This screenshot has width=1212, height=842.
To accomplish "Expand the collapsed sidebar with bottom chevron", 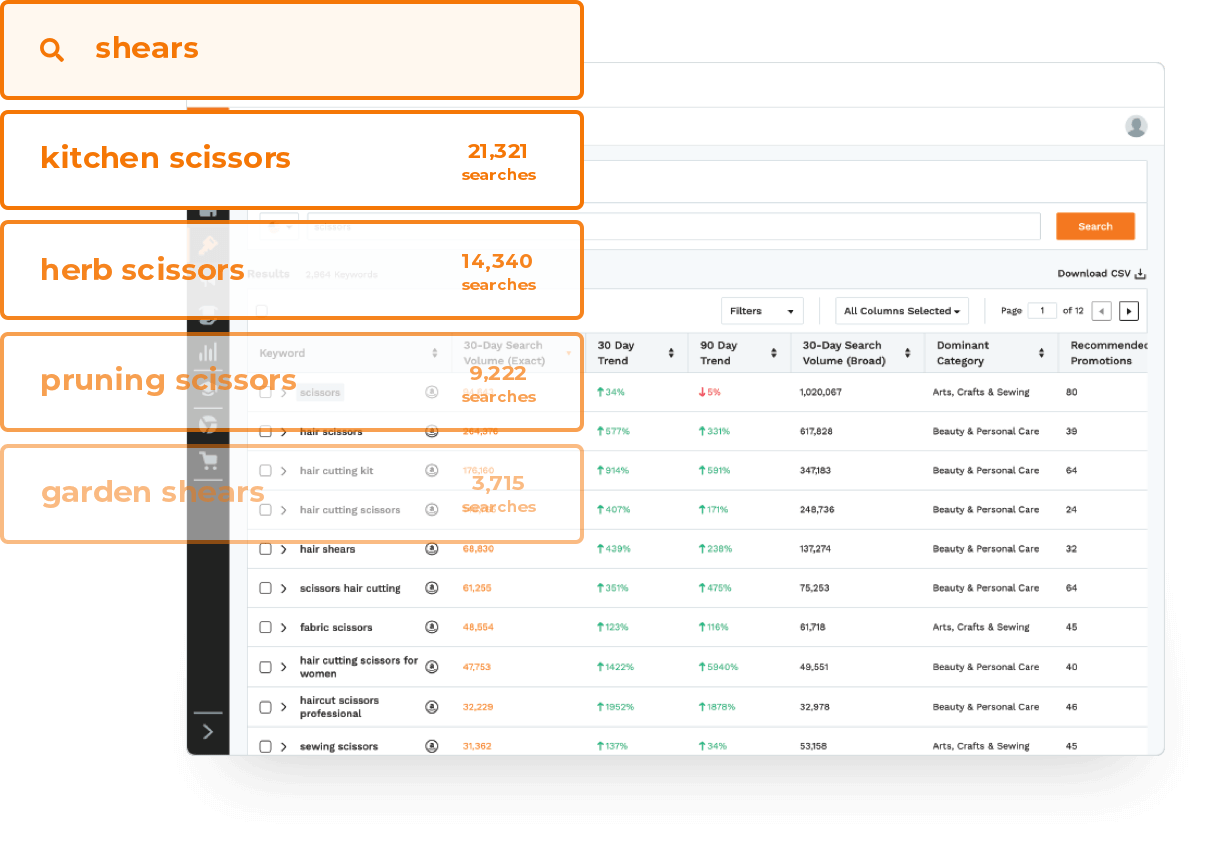I will [x=208, y=731].
